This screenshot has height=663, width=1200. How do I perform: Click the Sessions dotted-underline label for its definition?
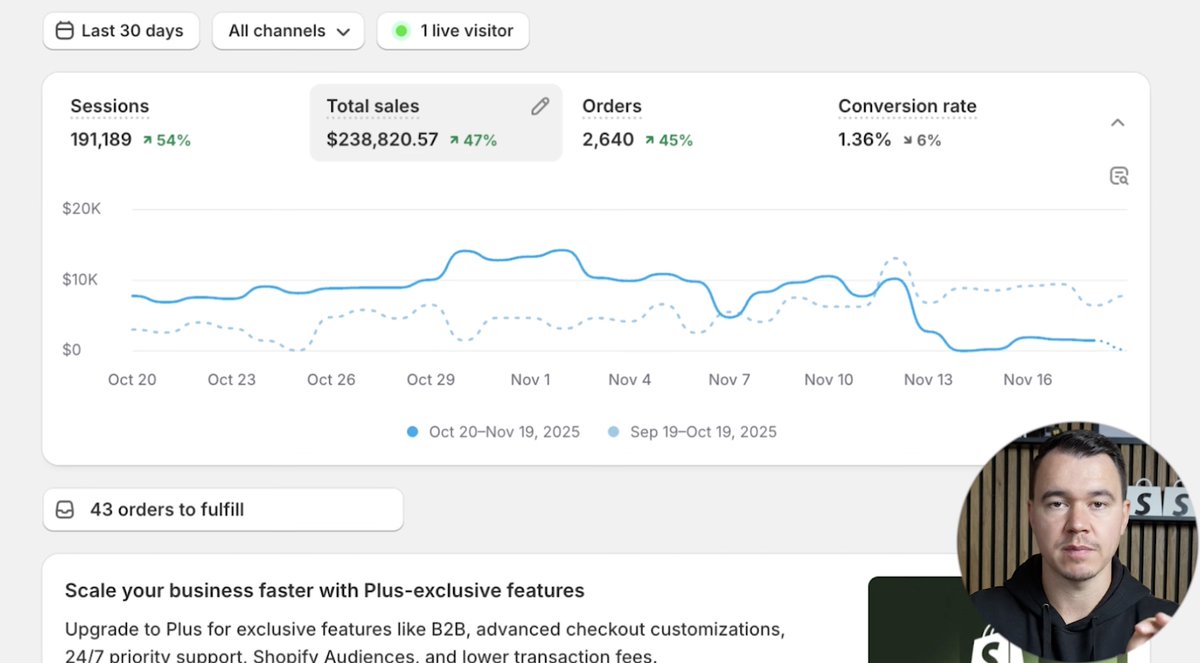pos(109,106)
